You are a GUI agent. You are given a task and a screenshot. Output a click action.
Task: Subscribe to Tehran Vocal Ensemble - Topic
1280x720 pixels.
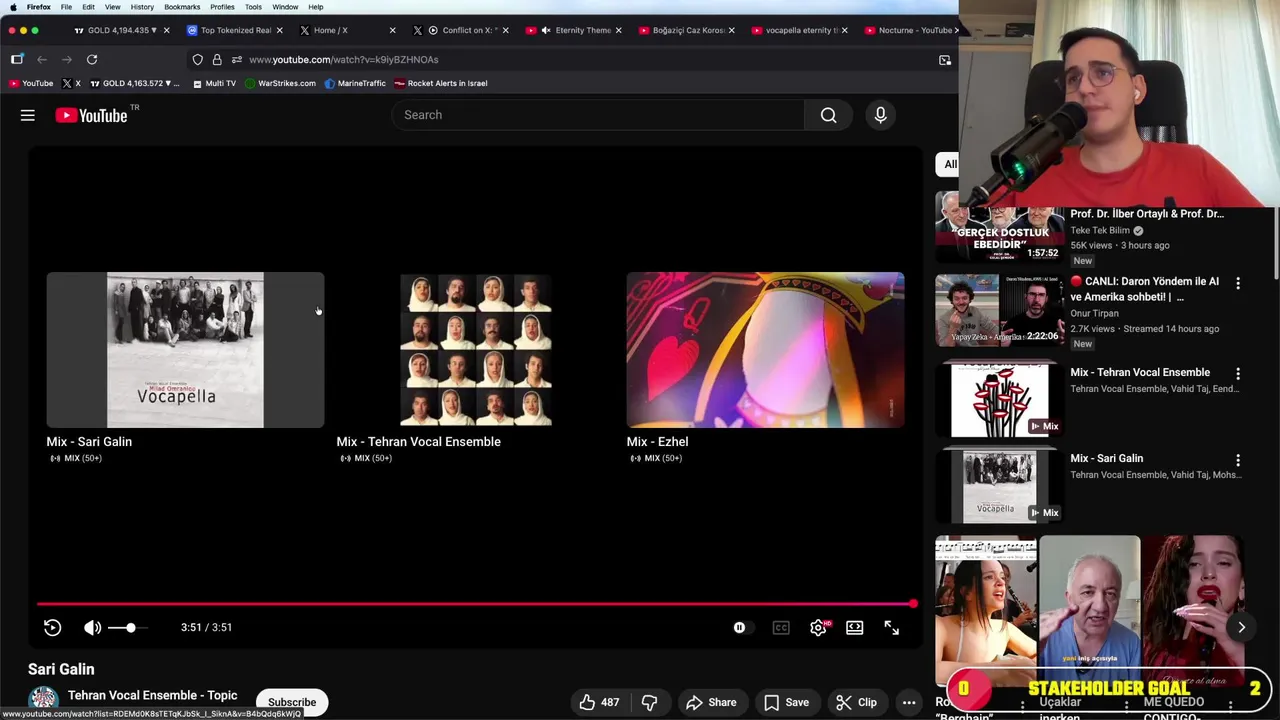[291, 702]
